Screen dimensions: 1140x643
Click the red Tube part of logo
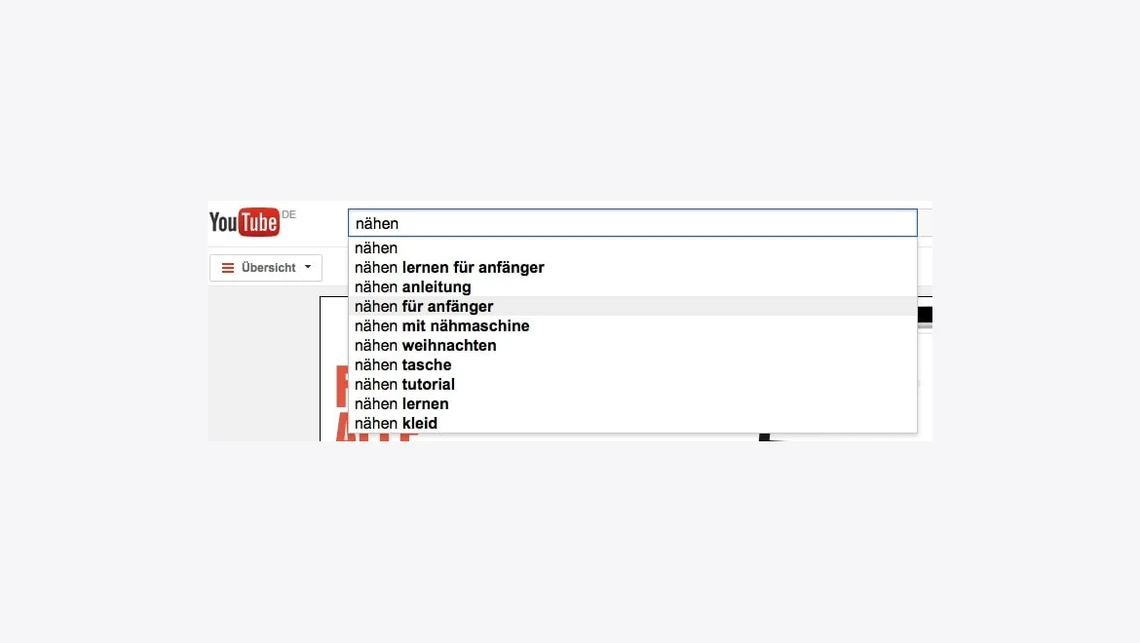pos(259,222)
